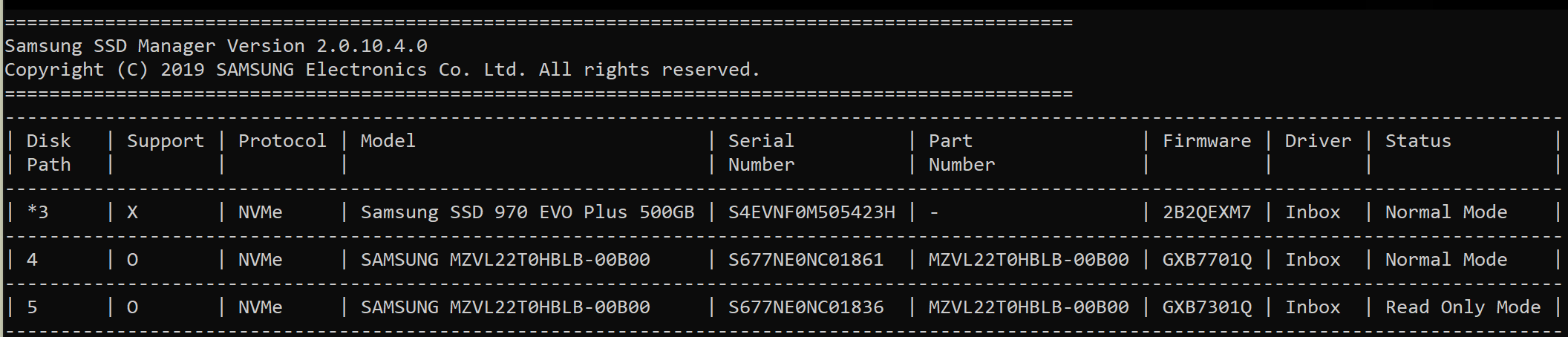Click firmware version GXB7301Q
The height and width of the screenshot is (337, 1568).
pyautogui.click(x=1206, y=307)
